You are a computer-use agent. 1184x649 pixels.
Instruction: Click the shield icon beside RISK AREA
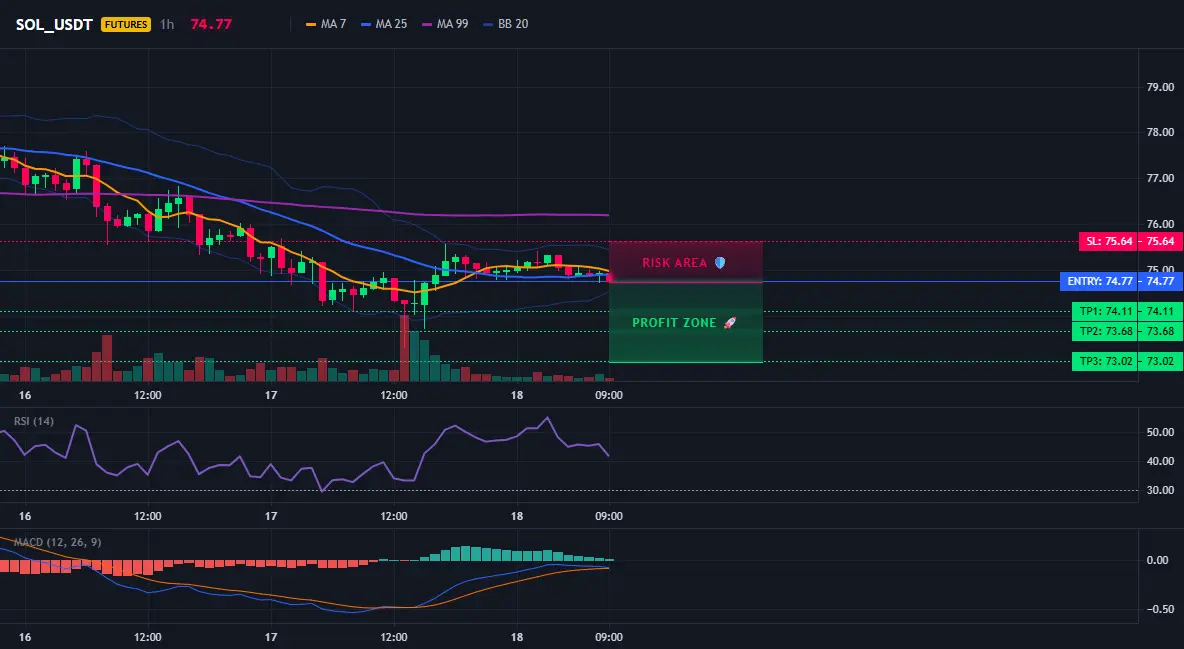click(x=720, y=263)
